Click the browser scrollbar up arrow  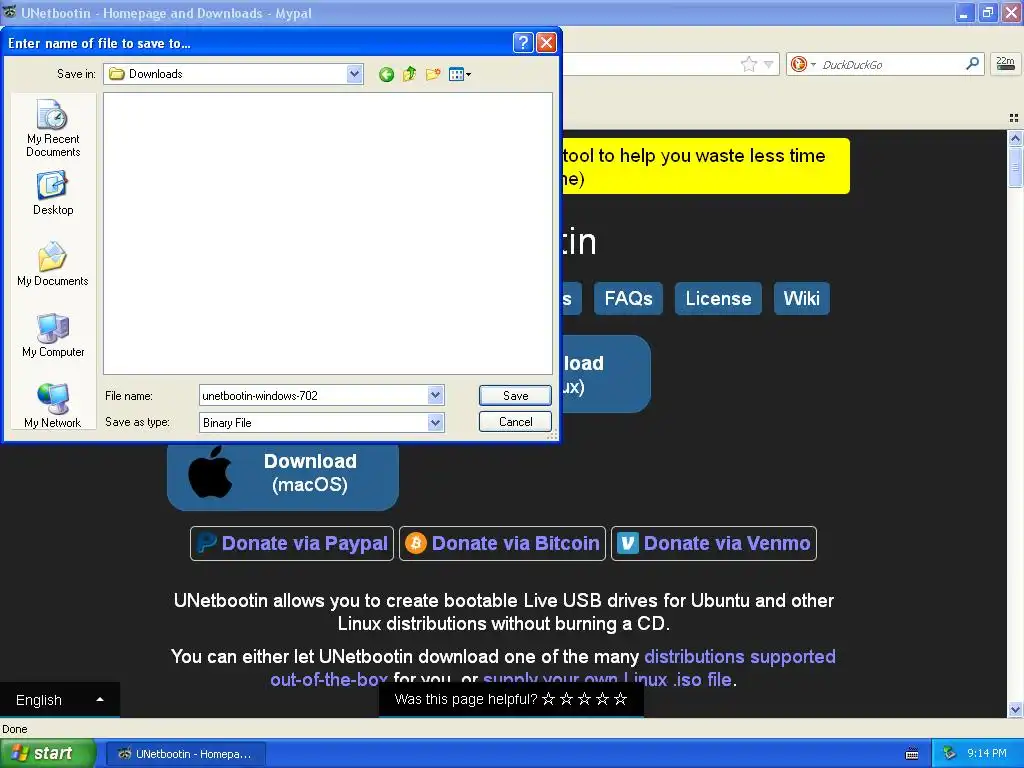pyautogui.click(x=1015, y=138)
